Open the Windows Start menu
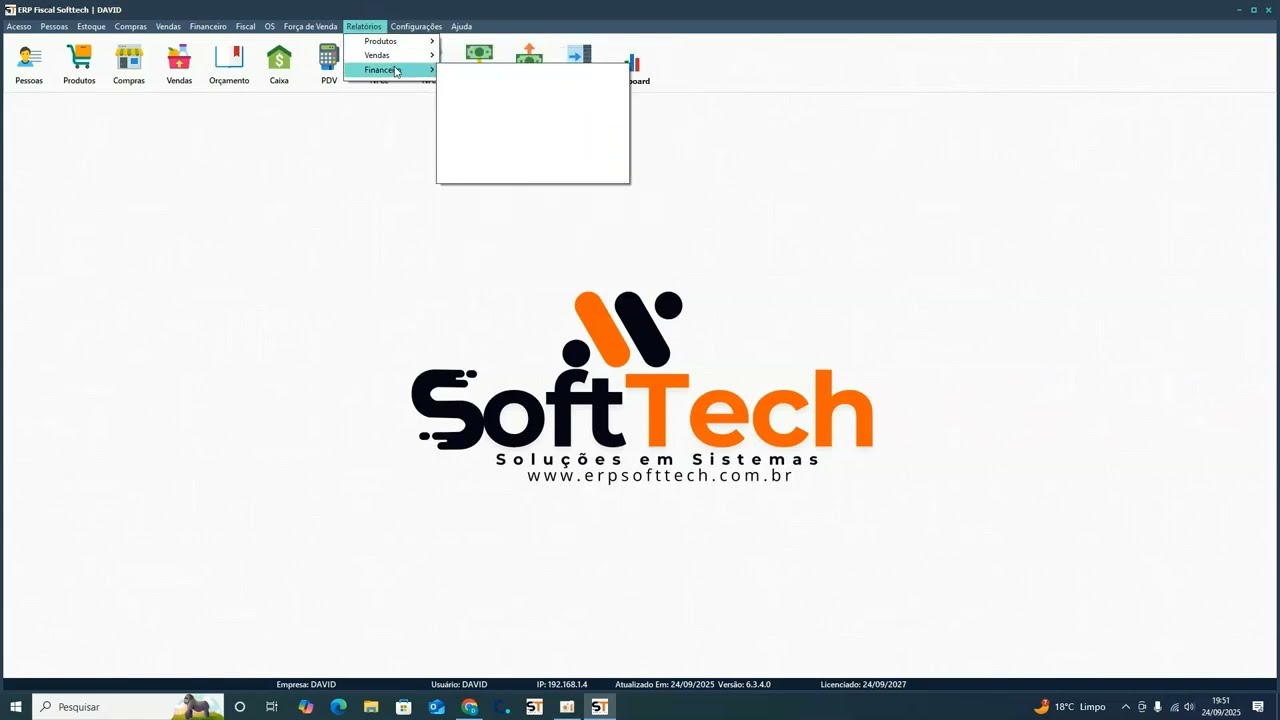Viewport: 1280px width, 720px height. pyautogui.click(x=16, y=707)
